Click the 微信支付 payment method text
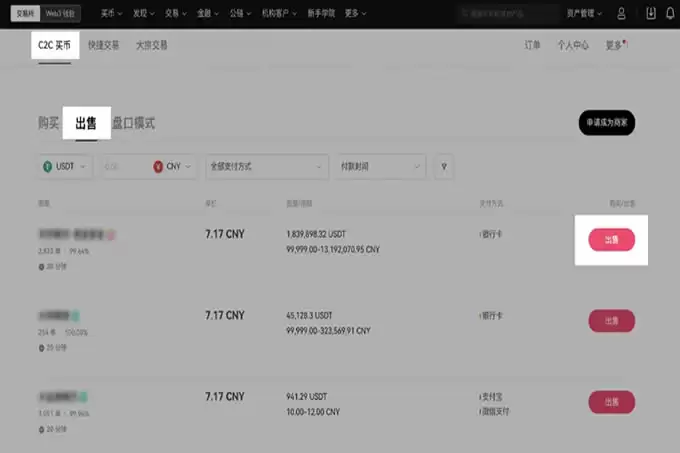Image resolution: width=680 pixels, height=453 pixels. (495, 411)
